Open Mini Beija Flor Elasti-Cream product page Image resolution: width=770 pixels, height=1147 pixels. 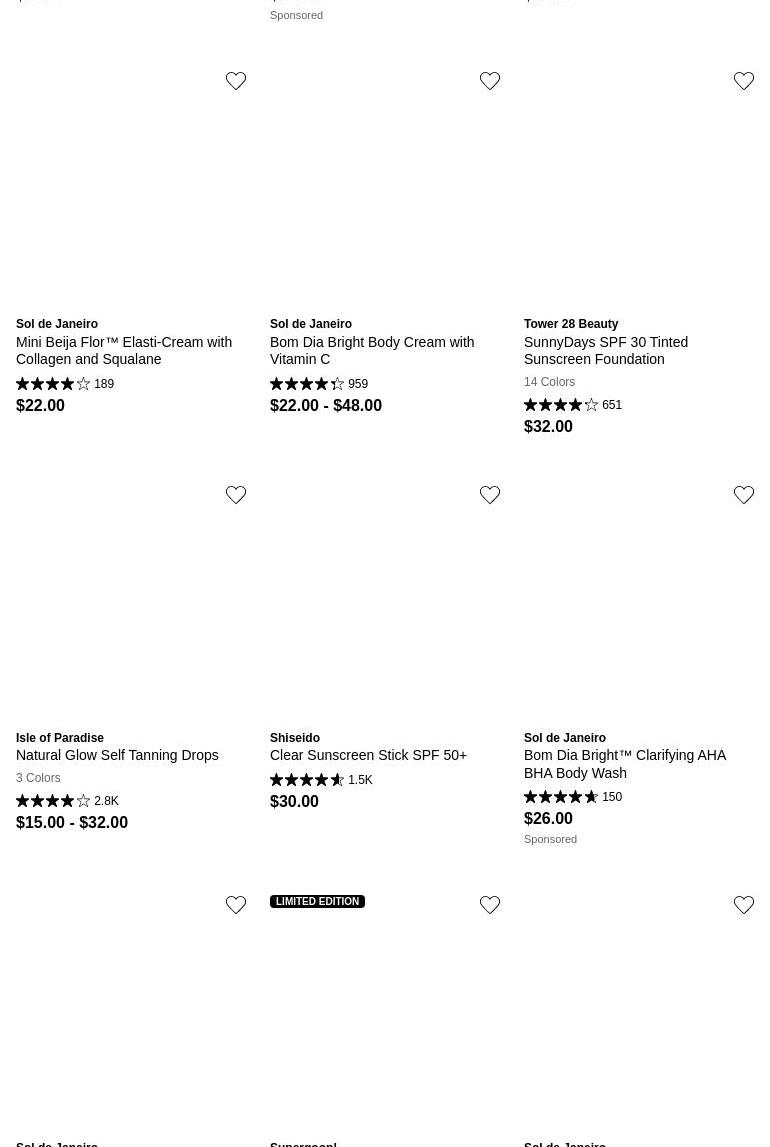click(124, 350)
